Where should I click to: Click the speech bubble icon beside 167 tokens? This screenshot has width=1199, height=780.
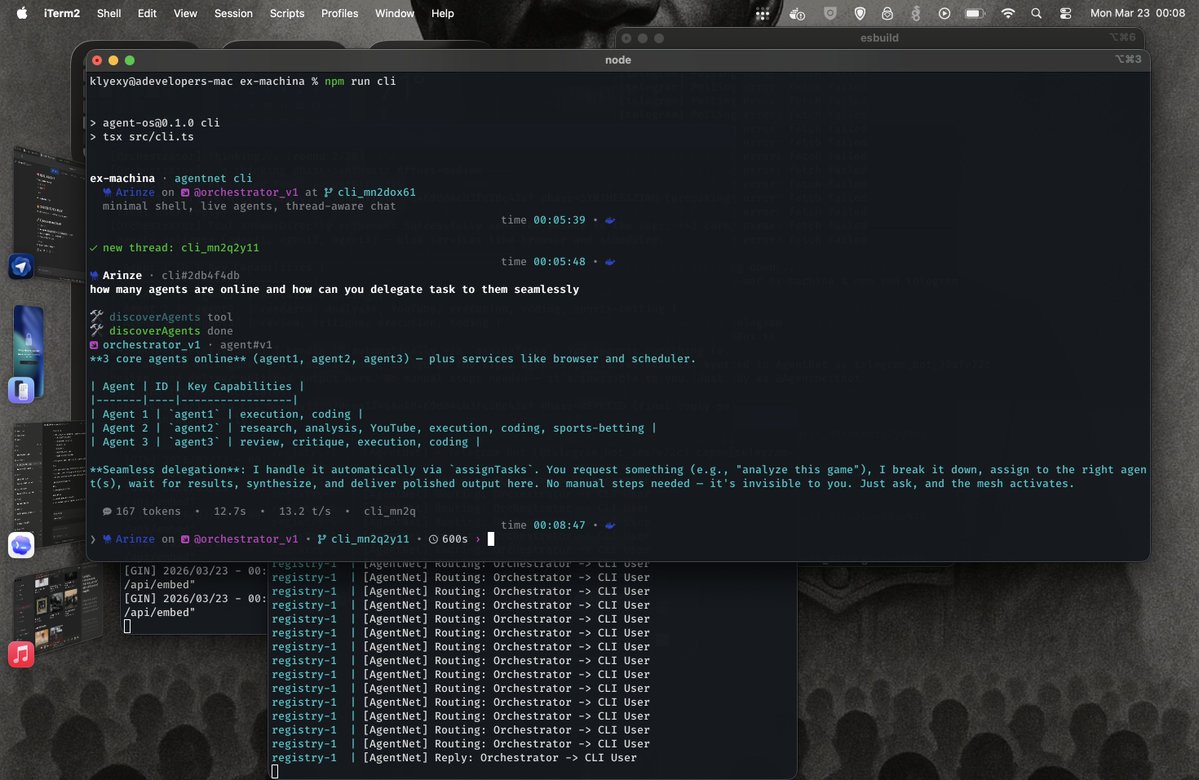[x=107, y=512]
